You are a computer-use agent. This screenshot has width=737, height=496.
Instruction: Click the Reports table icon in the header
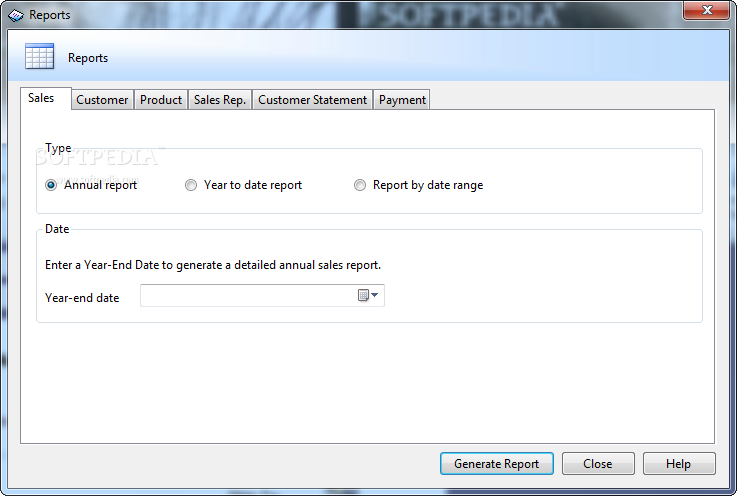click(x=39, y=56)
